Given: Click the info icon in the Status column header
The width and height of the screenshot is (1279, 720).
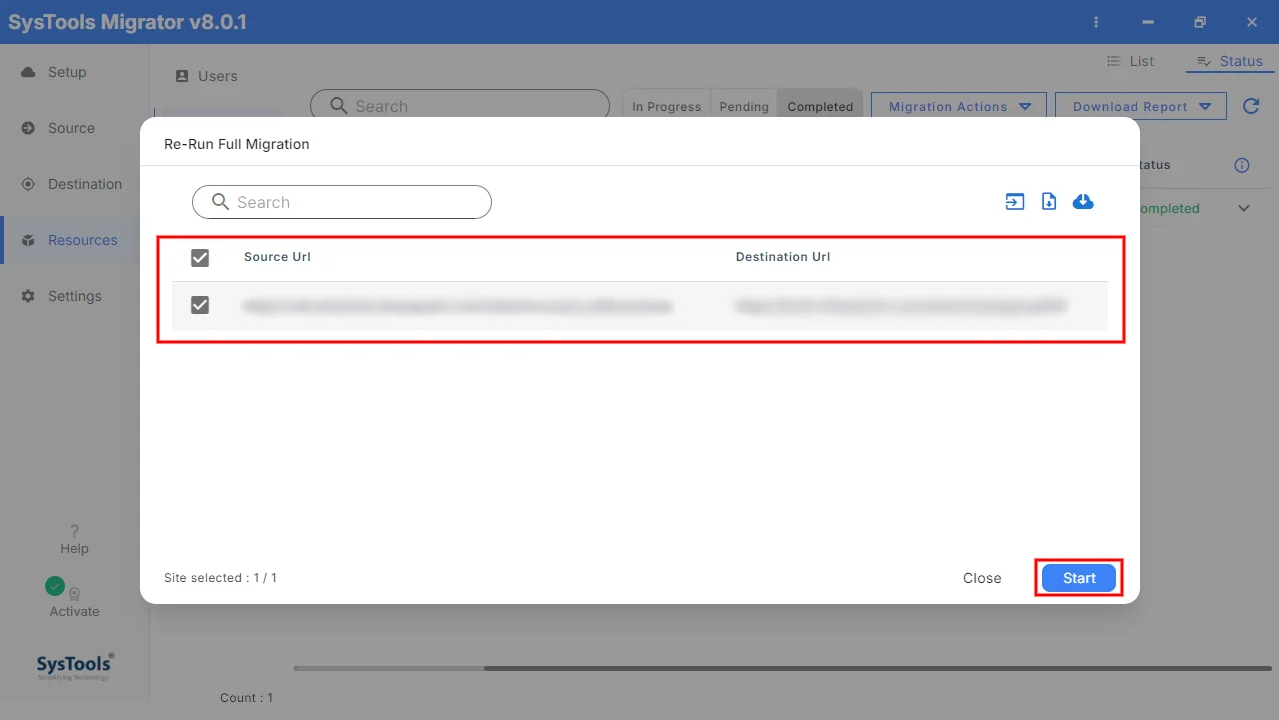Looking at the screenshot, I should [x=1242, y=165].
